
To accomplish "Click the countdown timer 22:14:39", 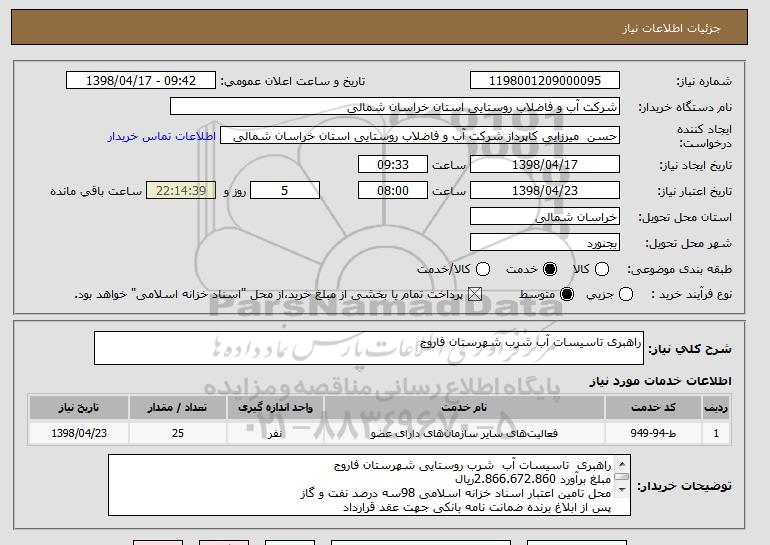I will pos(181,191).
